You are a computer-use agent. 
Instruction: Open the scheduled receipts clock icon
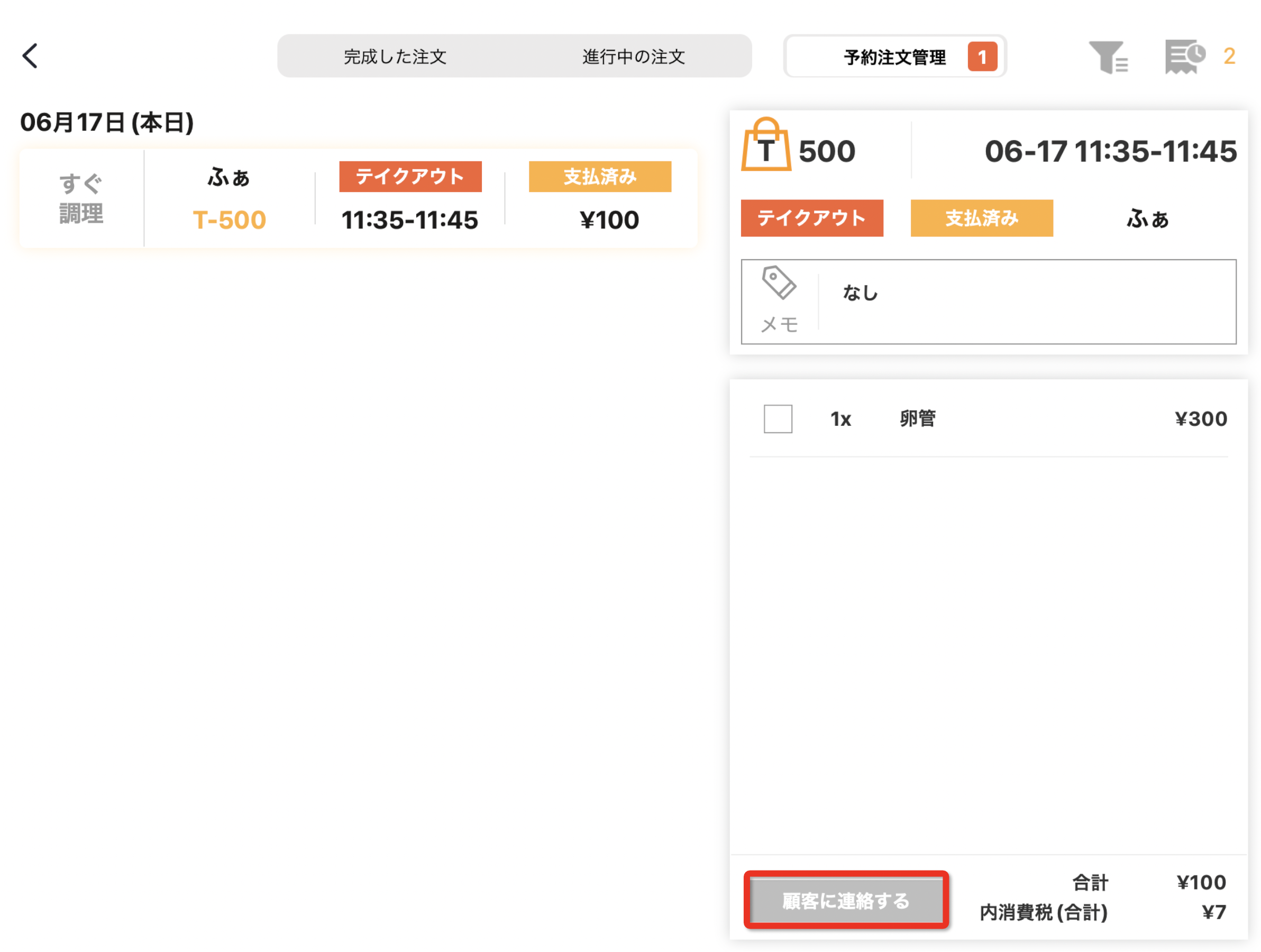click(1185, 57)
